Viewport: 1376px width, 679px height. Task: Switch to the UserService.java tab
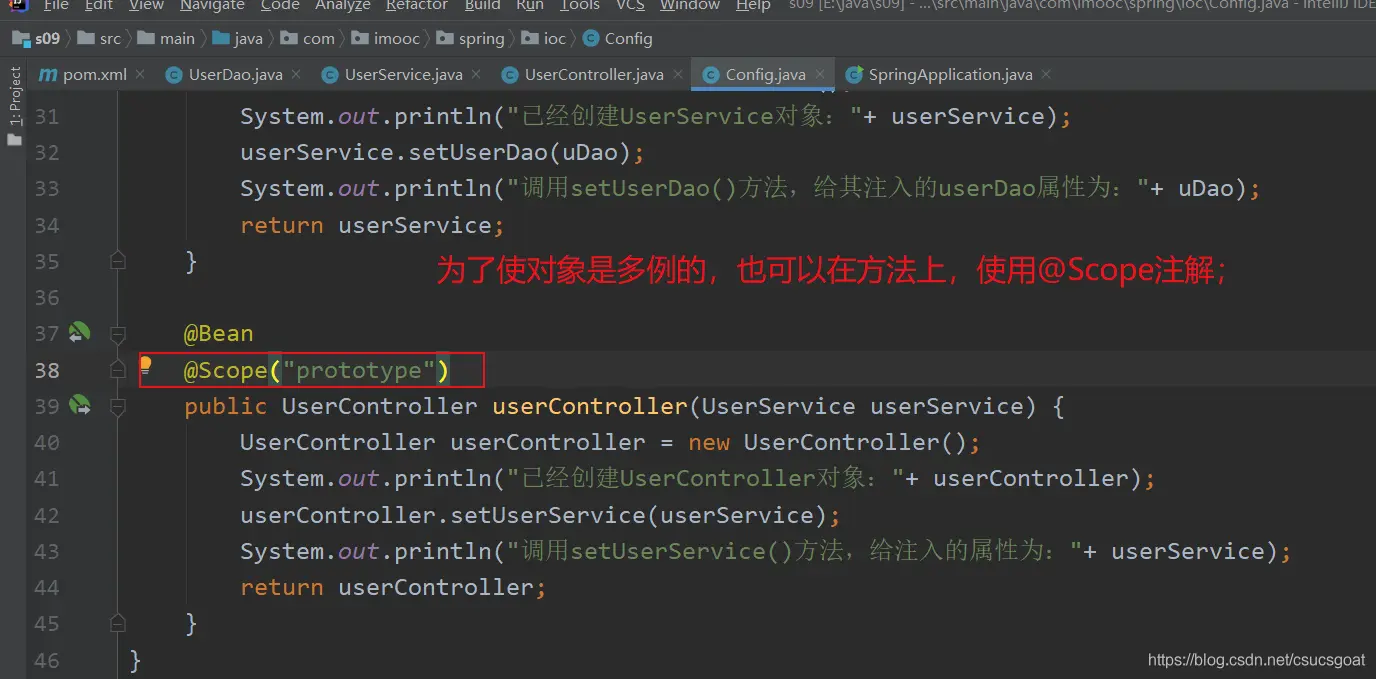(403, 74)
